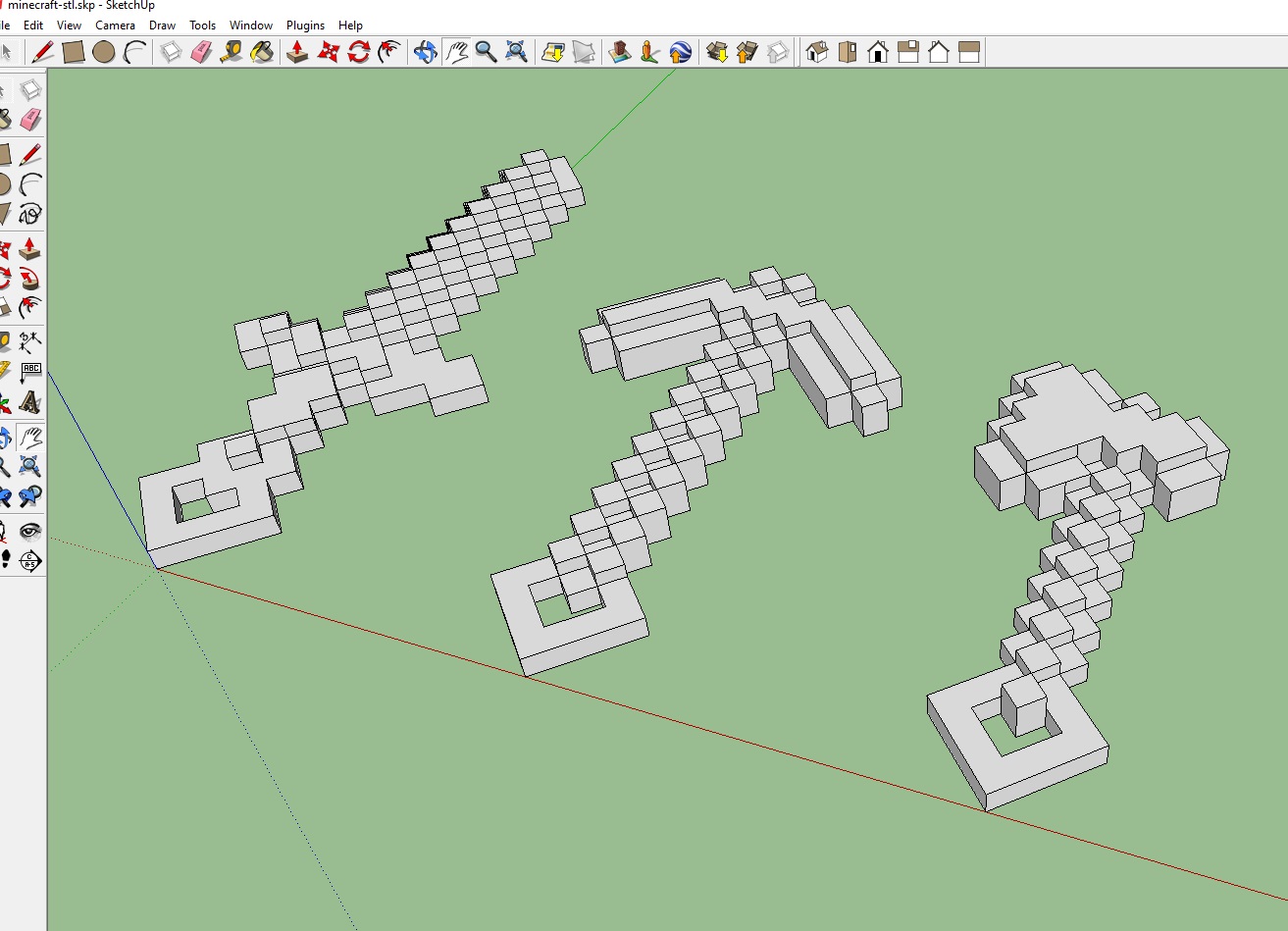Open the Draw menu
Screen dimensions: 1288x931
coord(163,26)
